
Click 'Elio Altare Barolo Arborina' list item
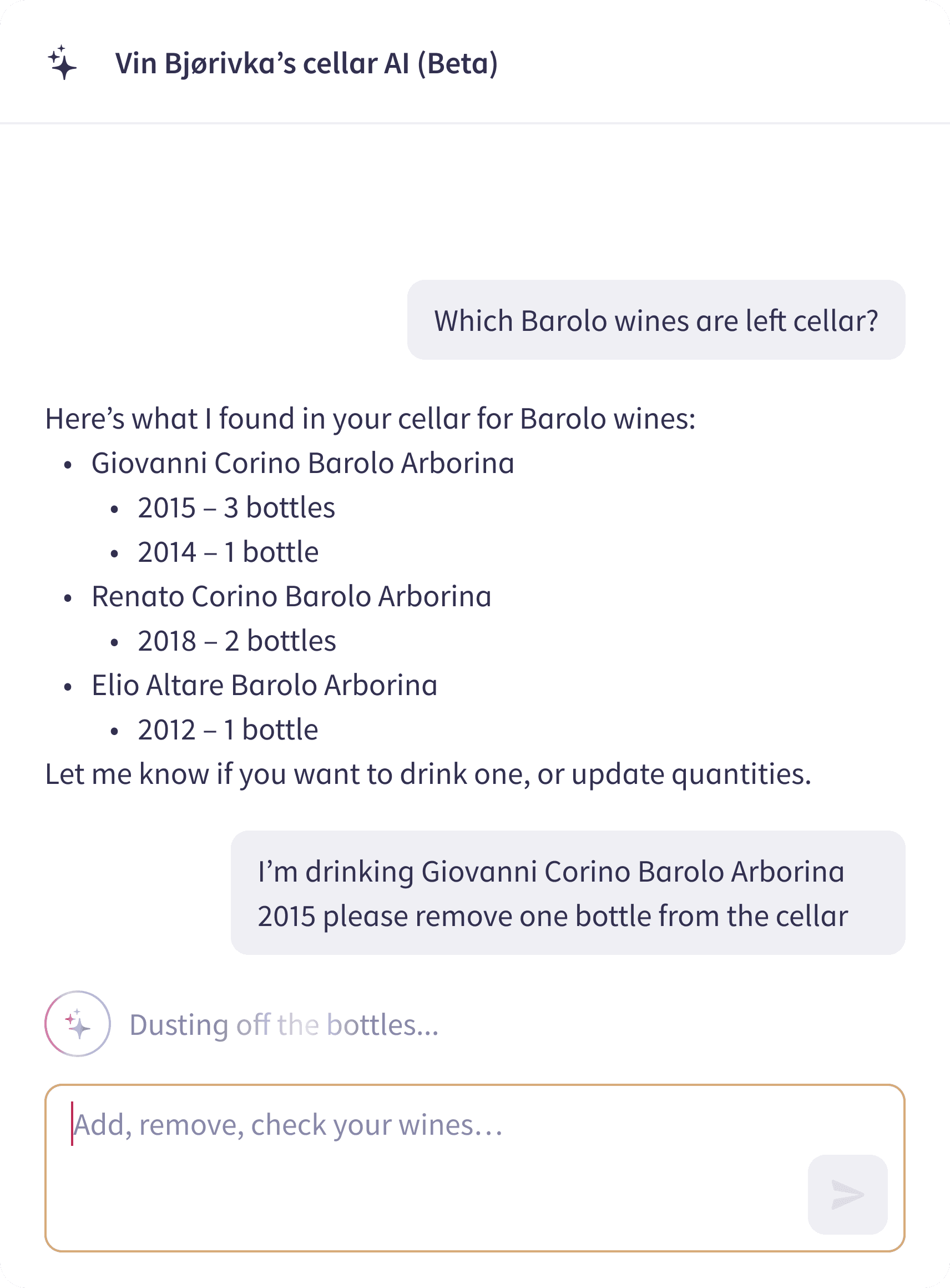click(x=265, y=685)
